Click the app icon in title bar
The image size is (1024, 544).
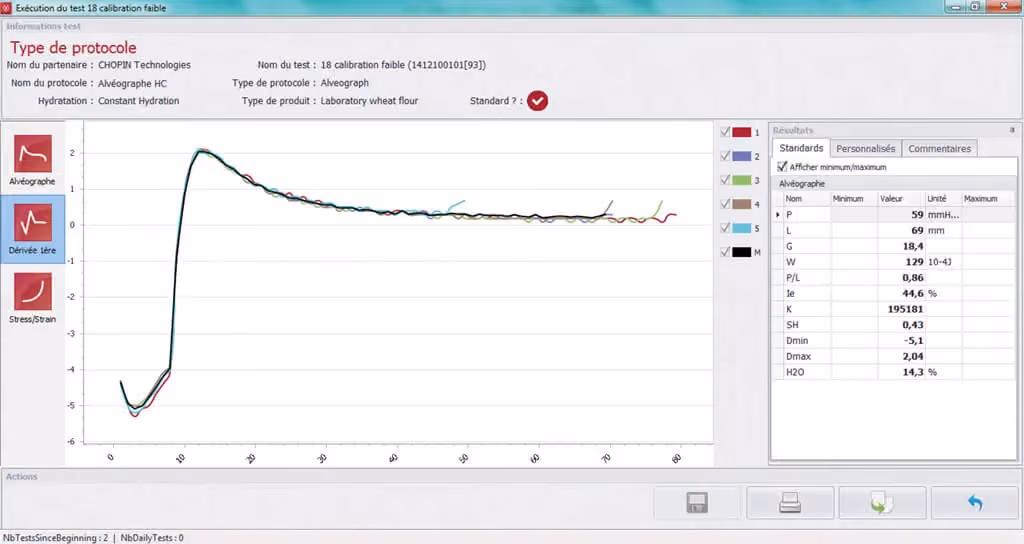(7, 8)
